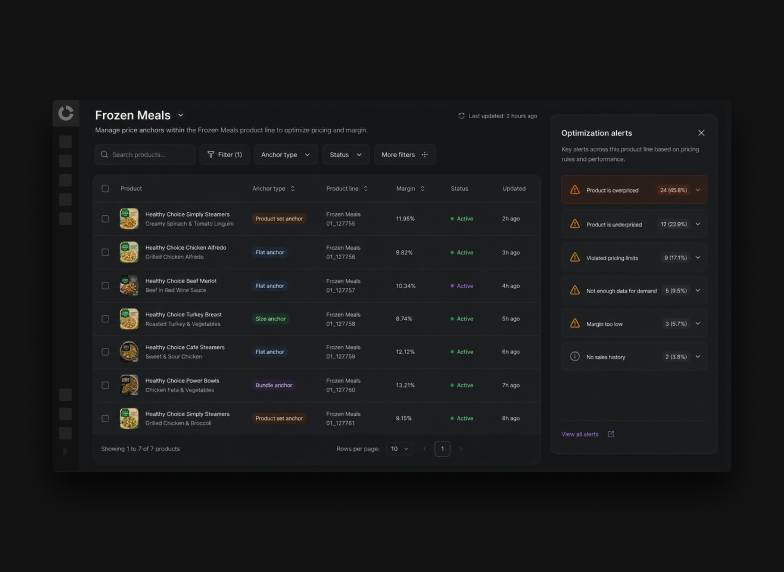Open the Anchor type filter dropdown

click(286, 154)
